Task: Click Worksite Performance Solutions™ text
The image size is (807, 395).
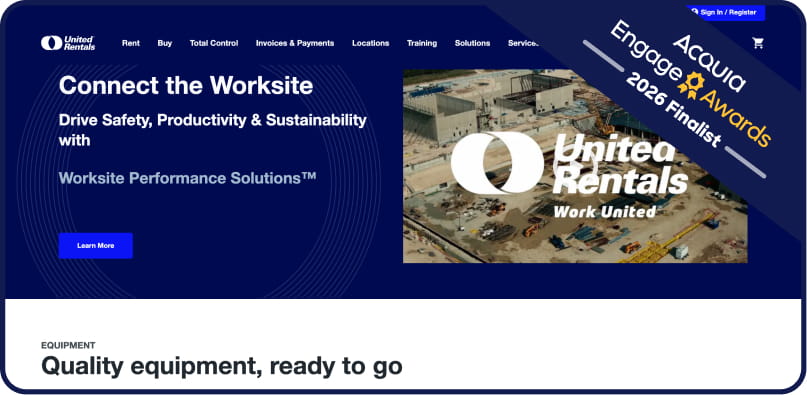Action: click(x=187, y=178)
